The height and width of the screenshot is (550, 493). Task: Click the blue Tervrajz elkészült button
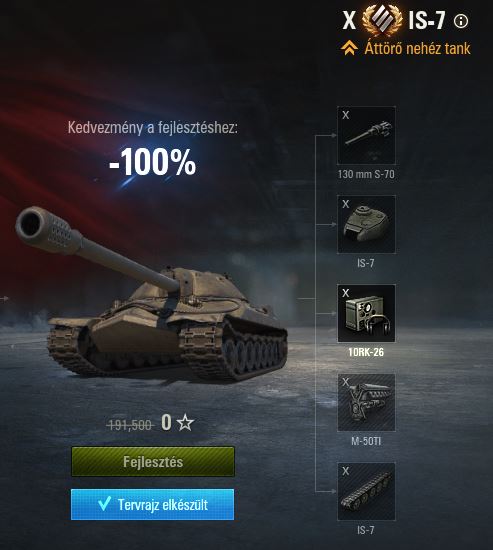tap(153, 504)
